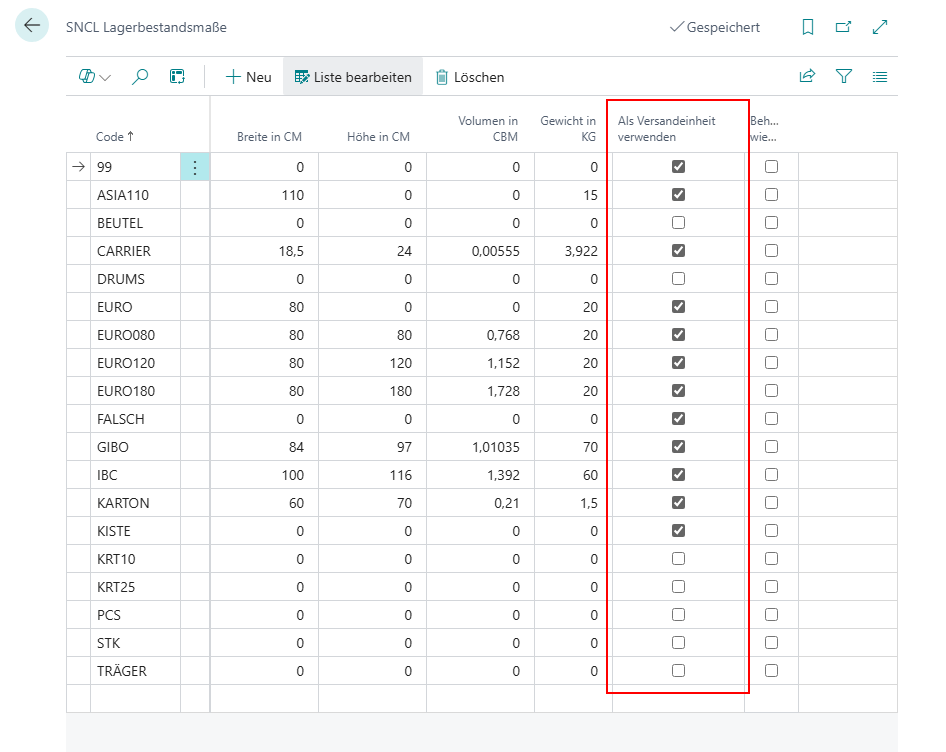Click the bookmark icon

(x=808, y=28)
